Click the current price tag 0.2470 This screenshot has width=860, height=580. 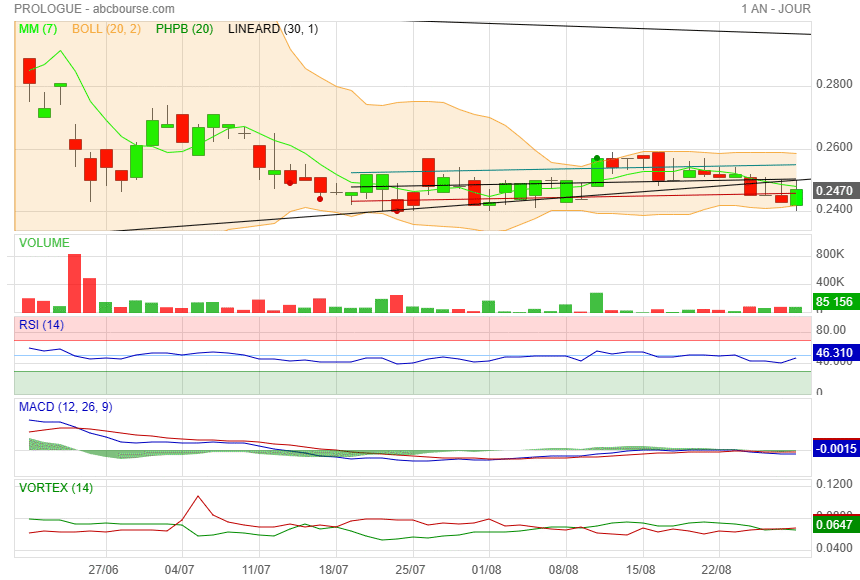(834, 190)
